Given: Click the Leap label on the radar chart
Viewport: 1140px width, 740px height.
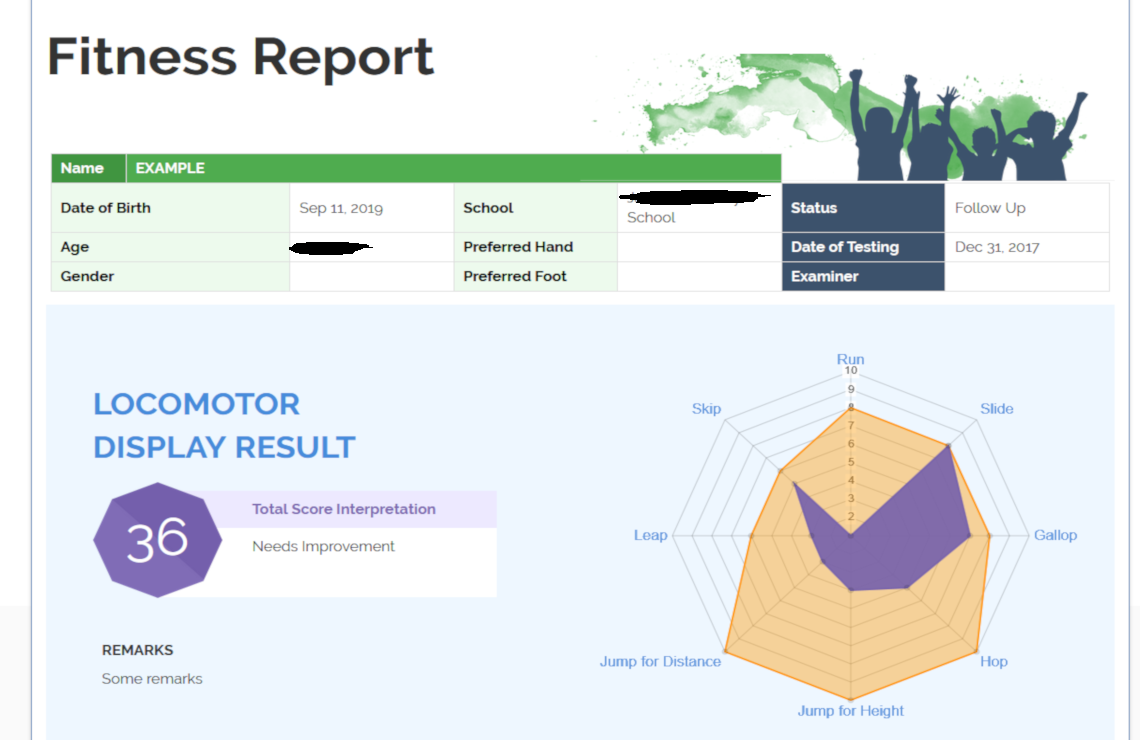Looking at the screenshot, I should (650, 535).
